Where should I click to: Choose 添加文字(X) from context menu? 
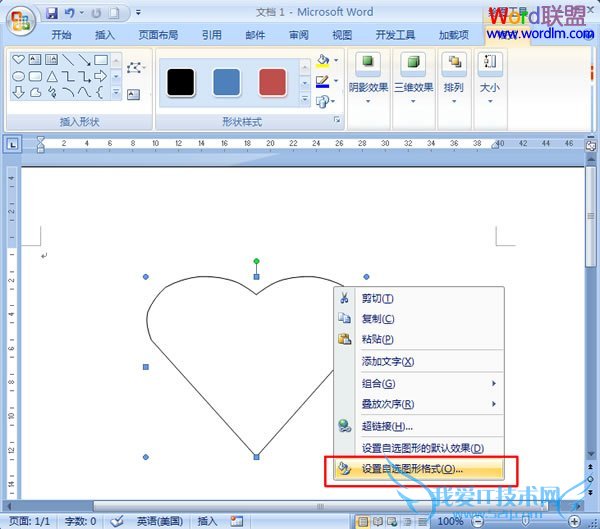tap(419, 361)
